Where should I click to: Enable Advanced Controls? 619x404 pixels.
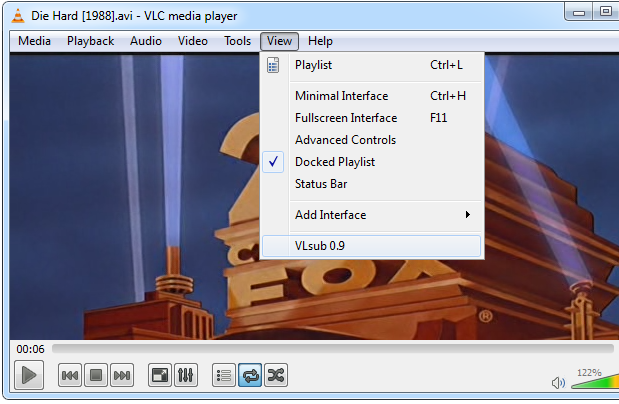point(371,140)
